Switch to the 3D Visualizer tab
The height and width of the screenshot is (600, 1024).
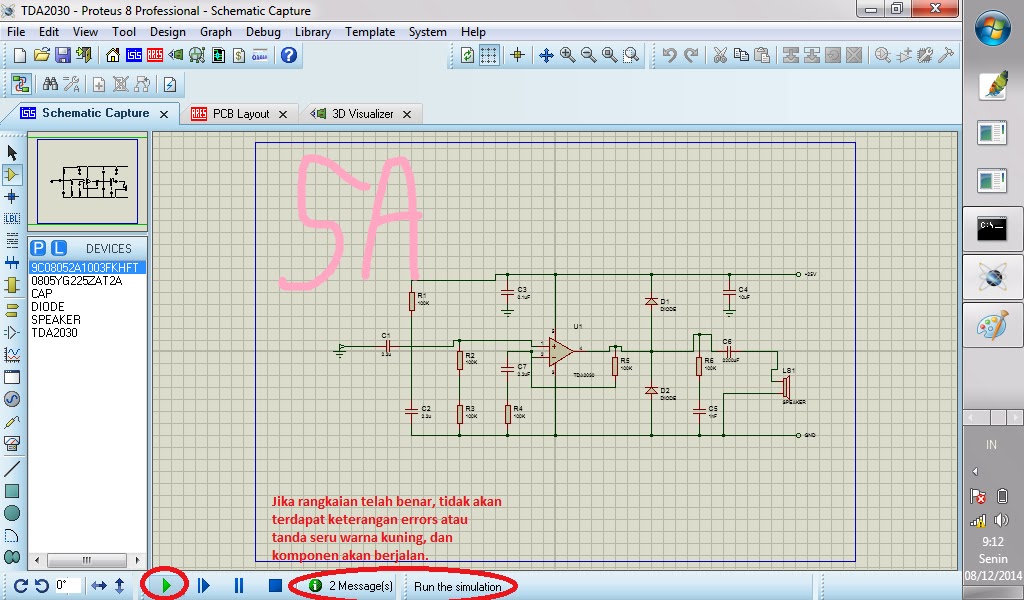(x=360, y=113)
